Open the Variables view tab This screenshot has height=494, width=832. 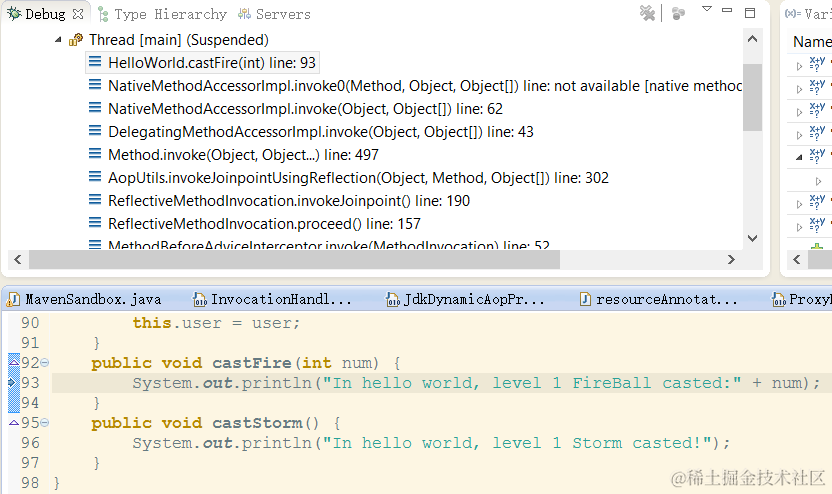tap(808, 14)
